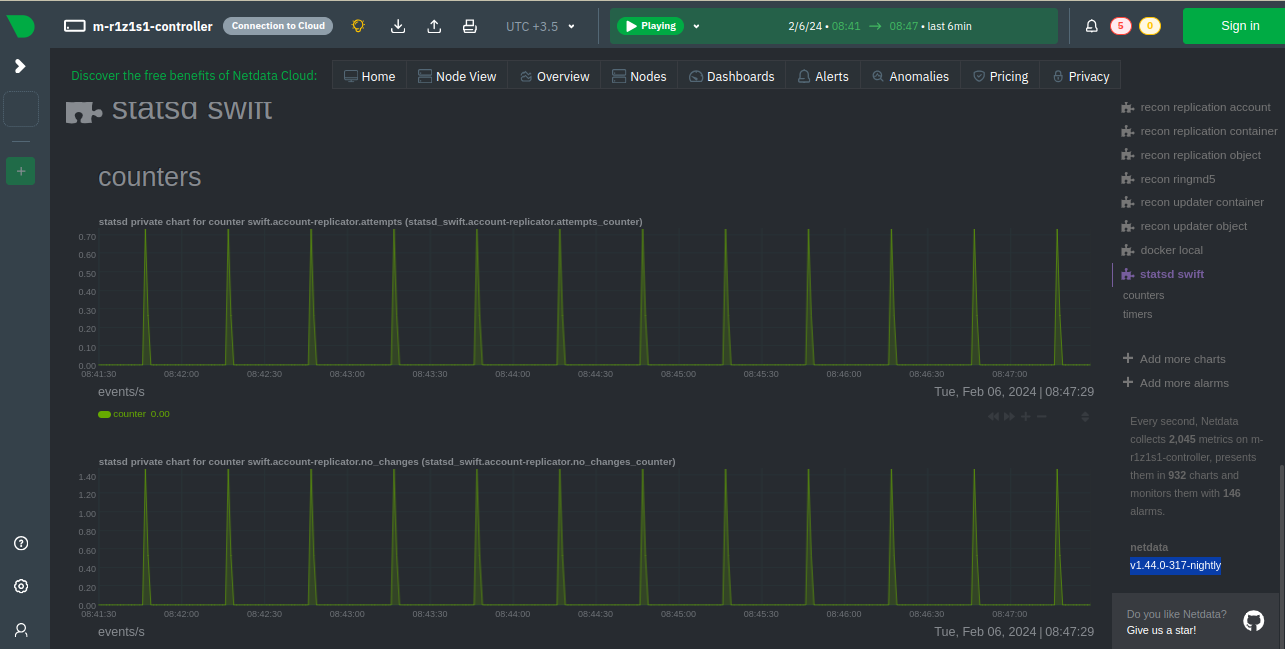Screen dimensions: 1285x649
Task: Expand the play mode dropdown arrow
Action: pos(697,27)
